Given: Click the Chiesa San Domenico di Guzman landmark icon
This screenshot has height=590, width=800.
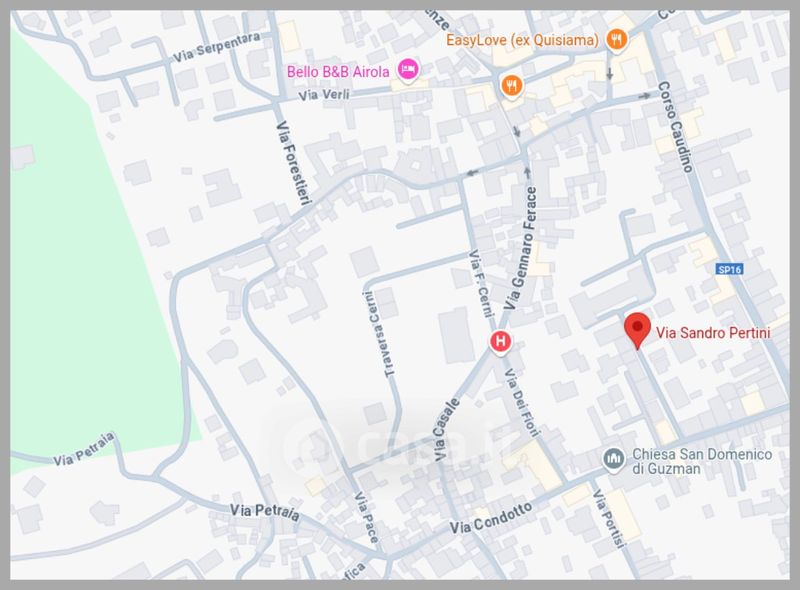Looking at the screenshot, I should [613, 459].
